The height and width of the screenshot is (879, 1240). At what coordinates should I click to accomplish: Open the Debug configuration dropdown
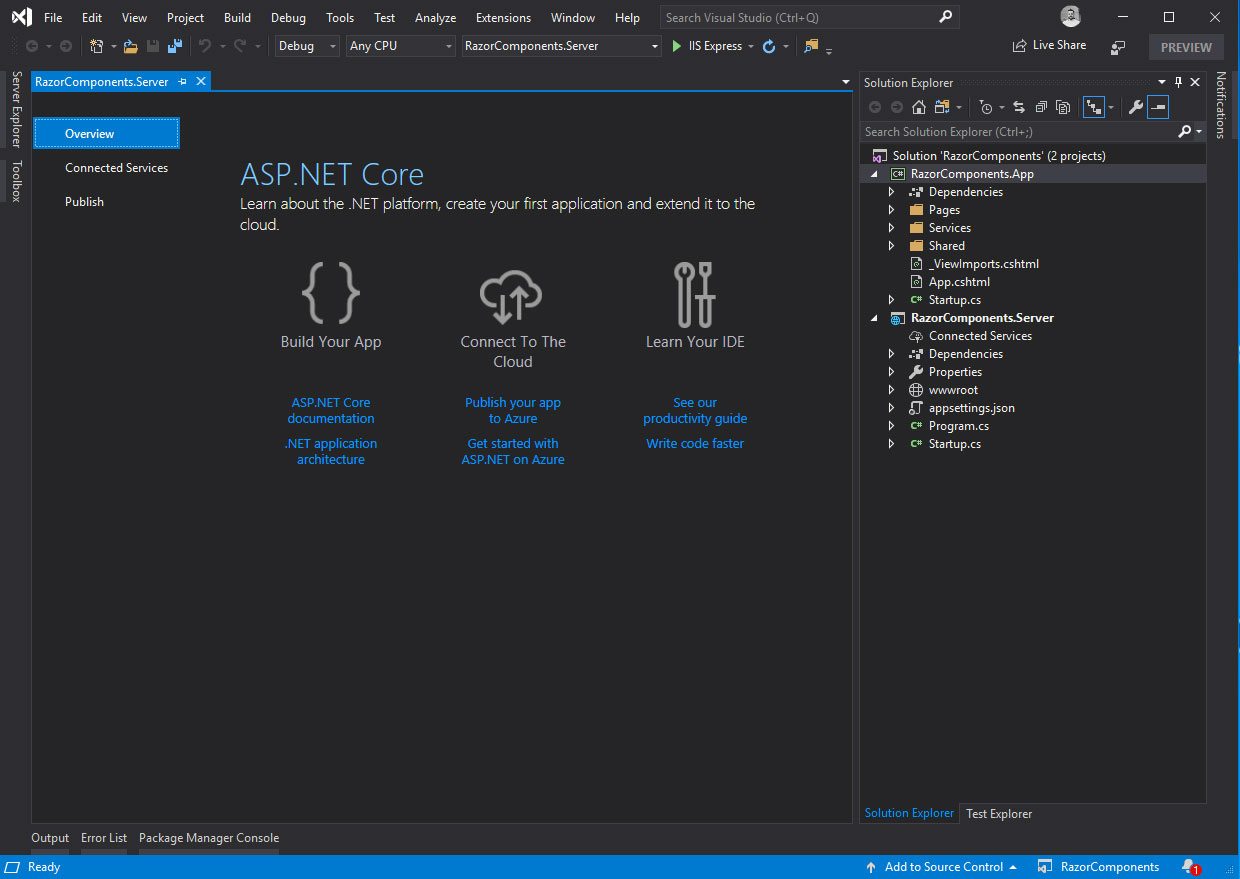coord(307,46)
